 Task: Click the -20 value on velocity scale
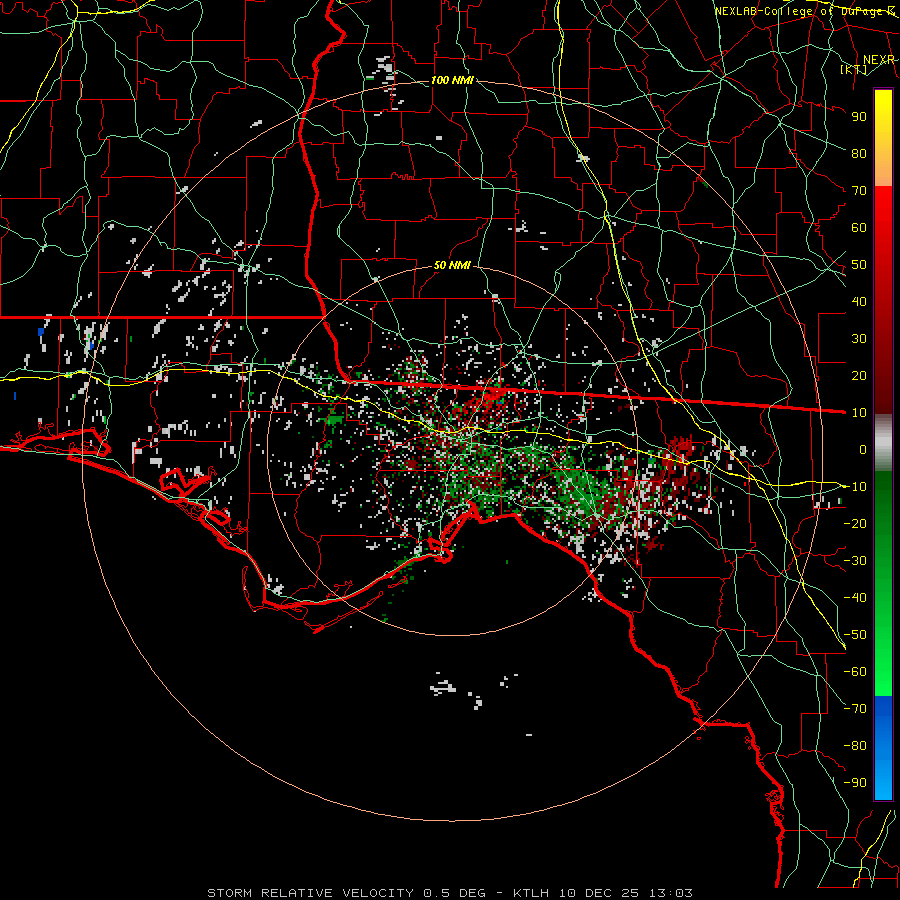pos(855,523)
